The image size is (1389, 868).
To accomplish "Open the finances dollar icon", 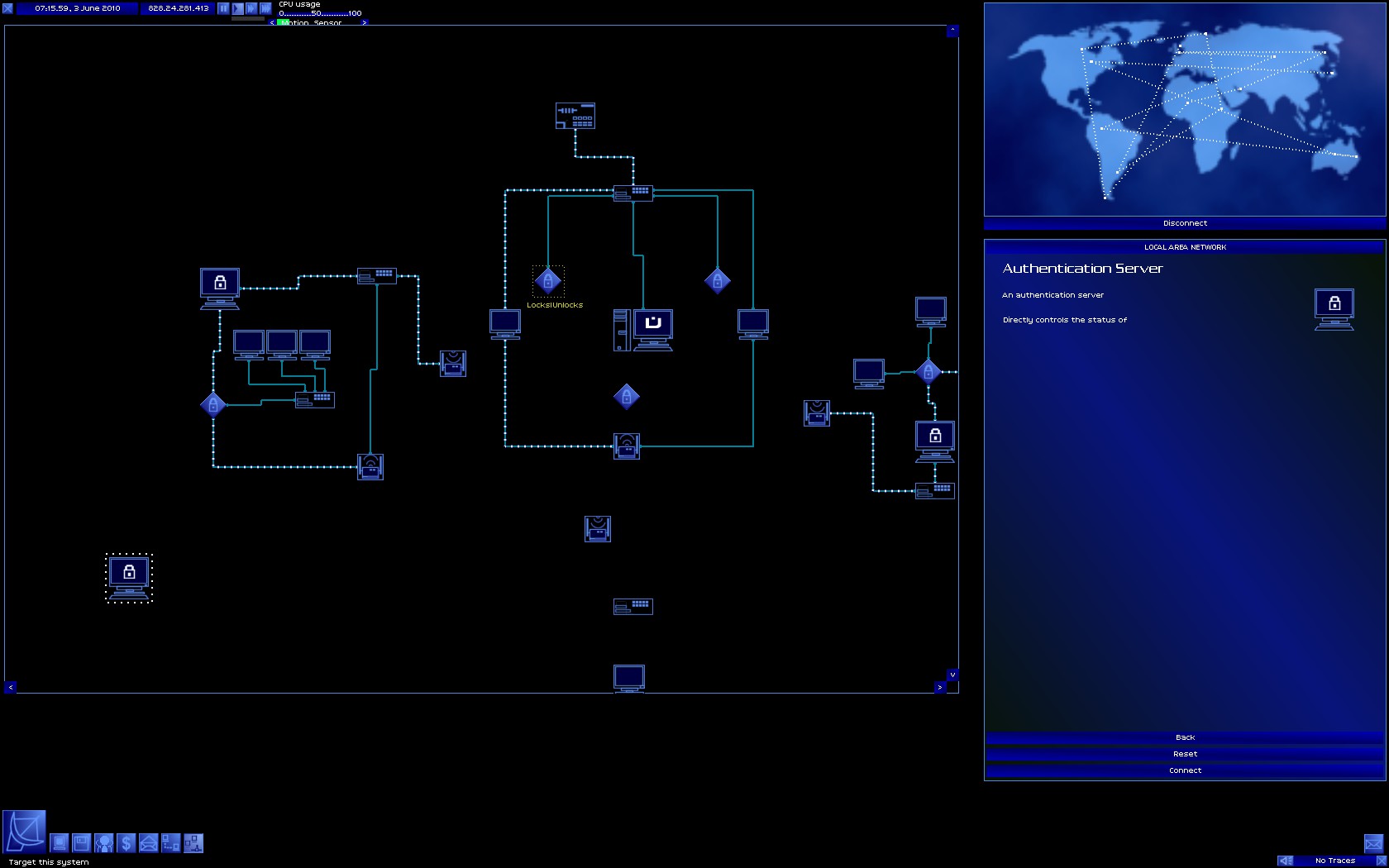I will click(126, 843).
